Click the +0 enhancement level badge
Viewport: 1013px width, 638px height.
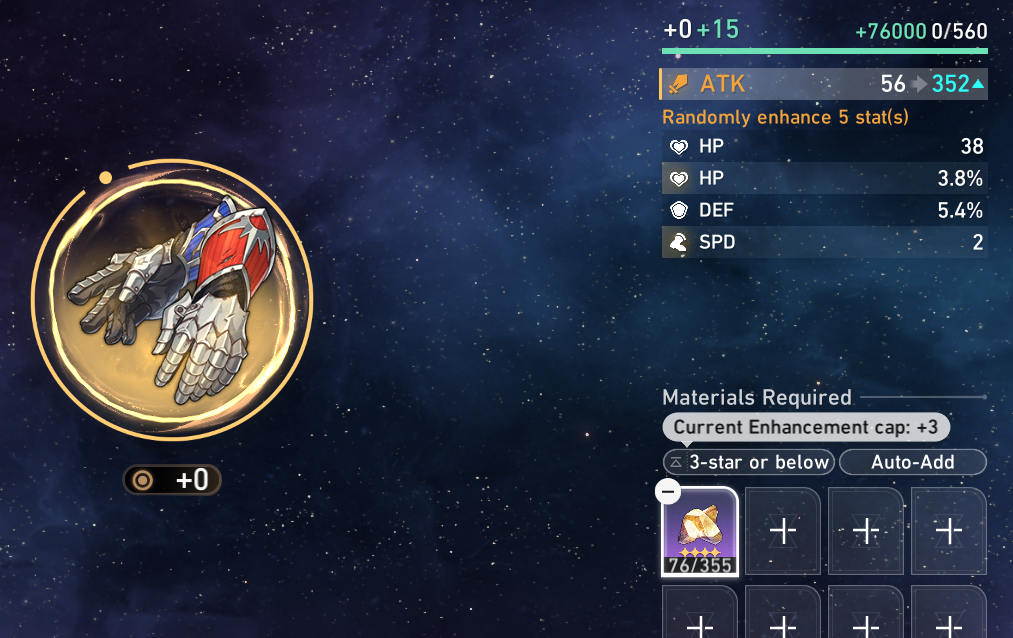pos(172,480)
